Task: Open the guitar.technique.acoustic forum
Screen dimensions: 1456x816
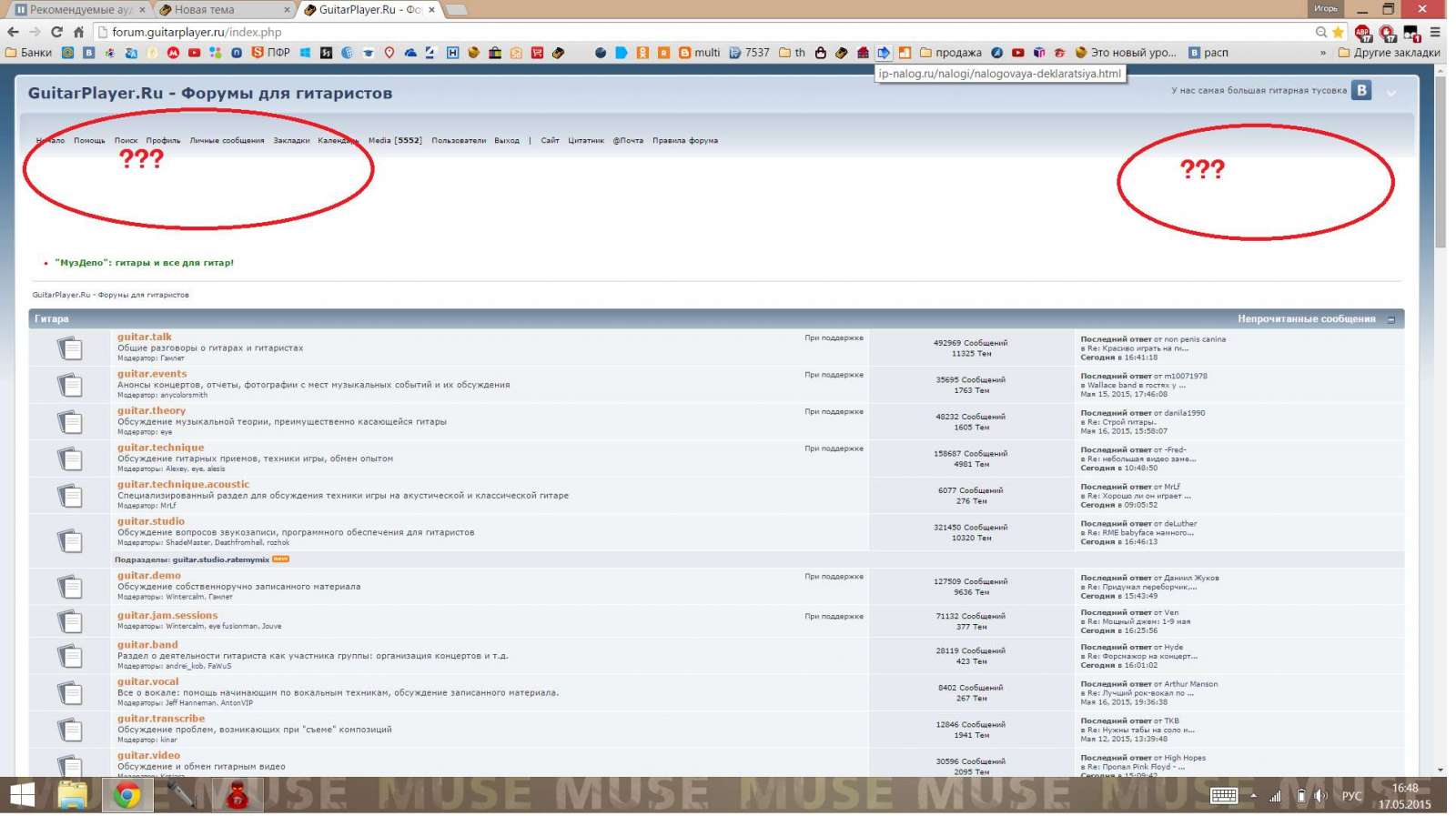Action: click(183, 485)
